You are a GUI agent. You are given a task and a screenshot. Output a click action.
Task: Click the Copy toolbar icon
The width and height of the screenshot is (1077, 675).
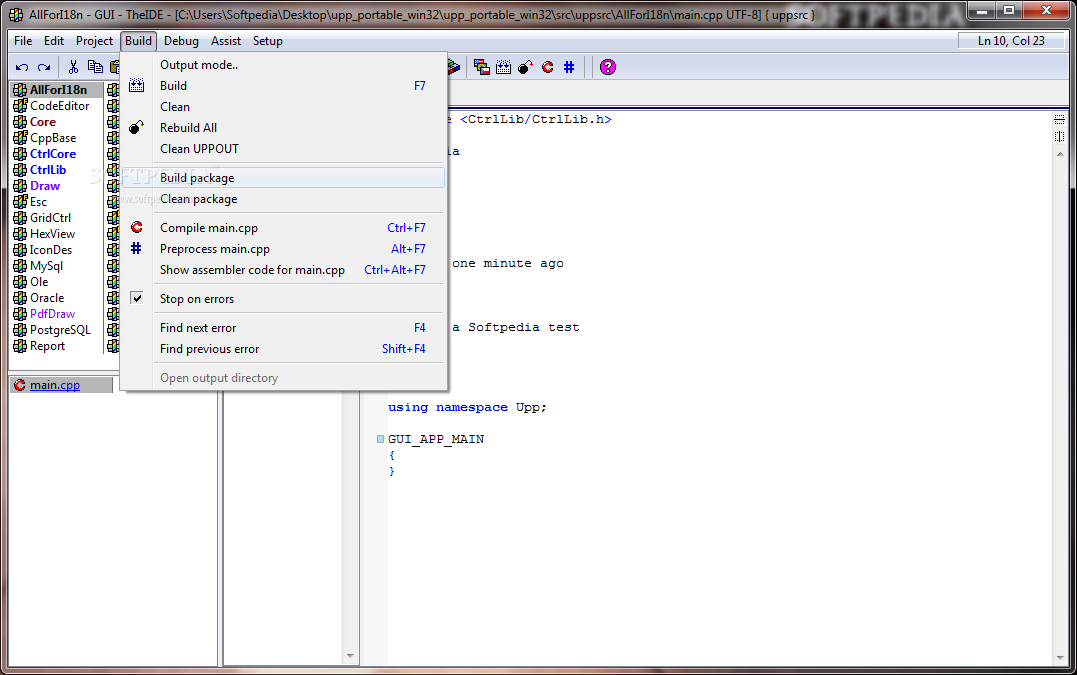(95, 67)
